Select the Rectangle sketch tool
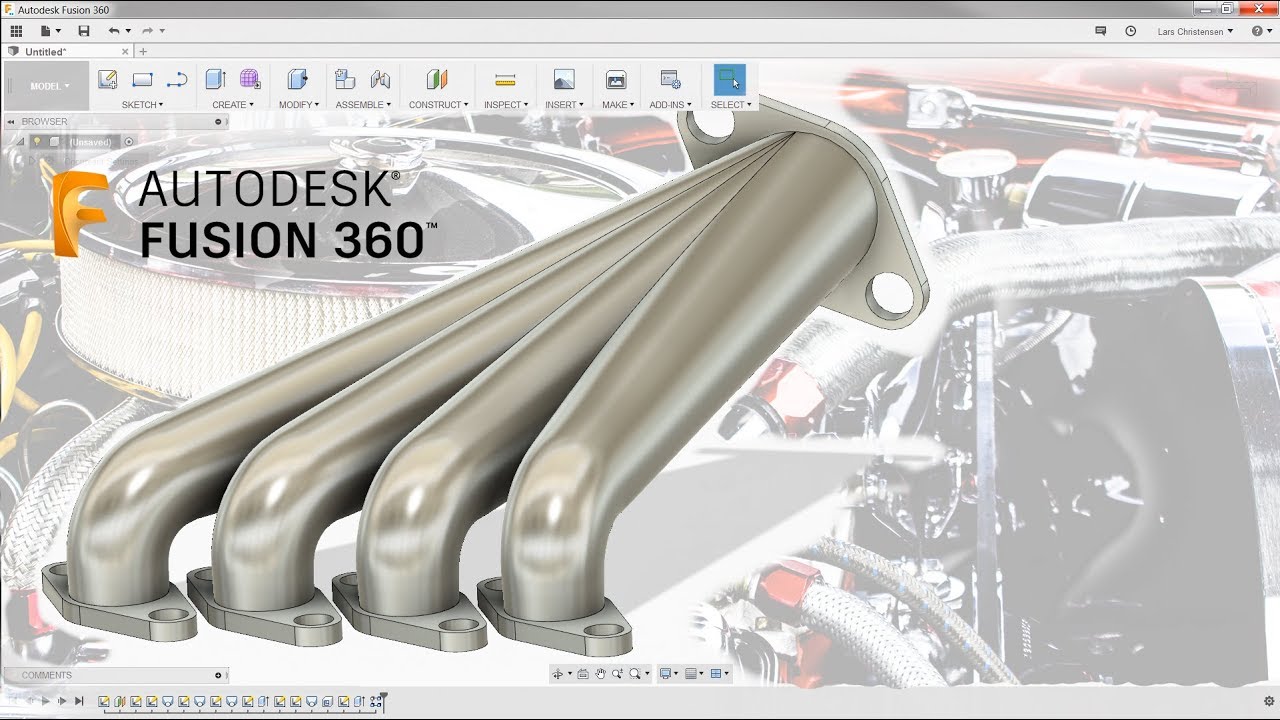This screenshot has height=720, width=1280. click(142, 80)
